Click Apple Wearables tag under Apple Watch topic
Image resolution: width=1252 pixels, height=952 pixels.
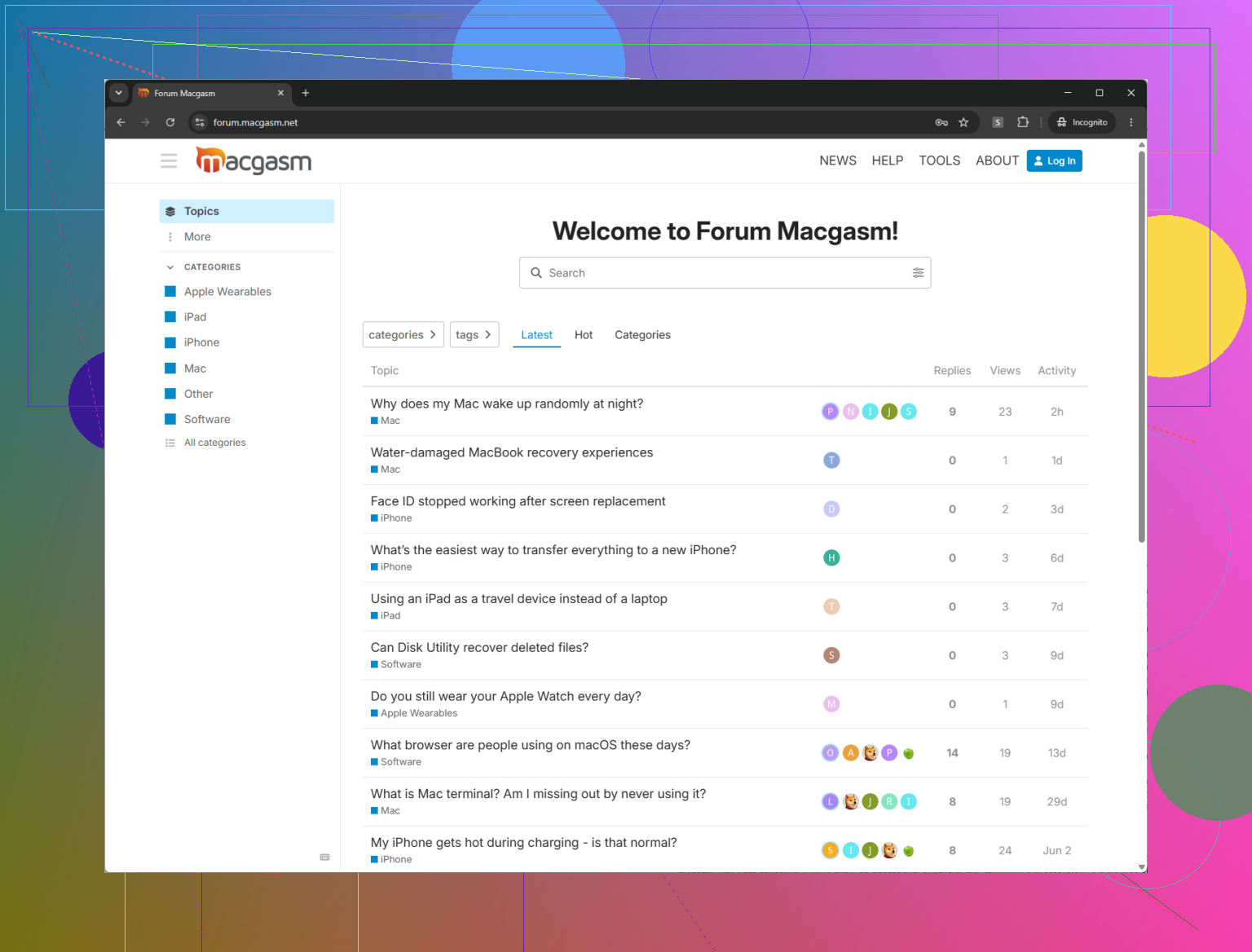click(x=414, y=713)
